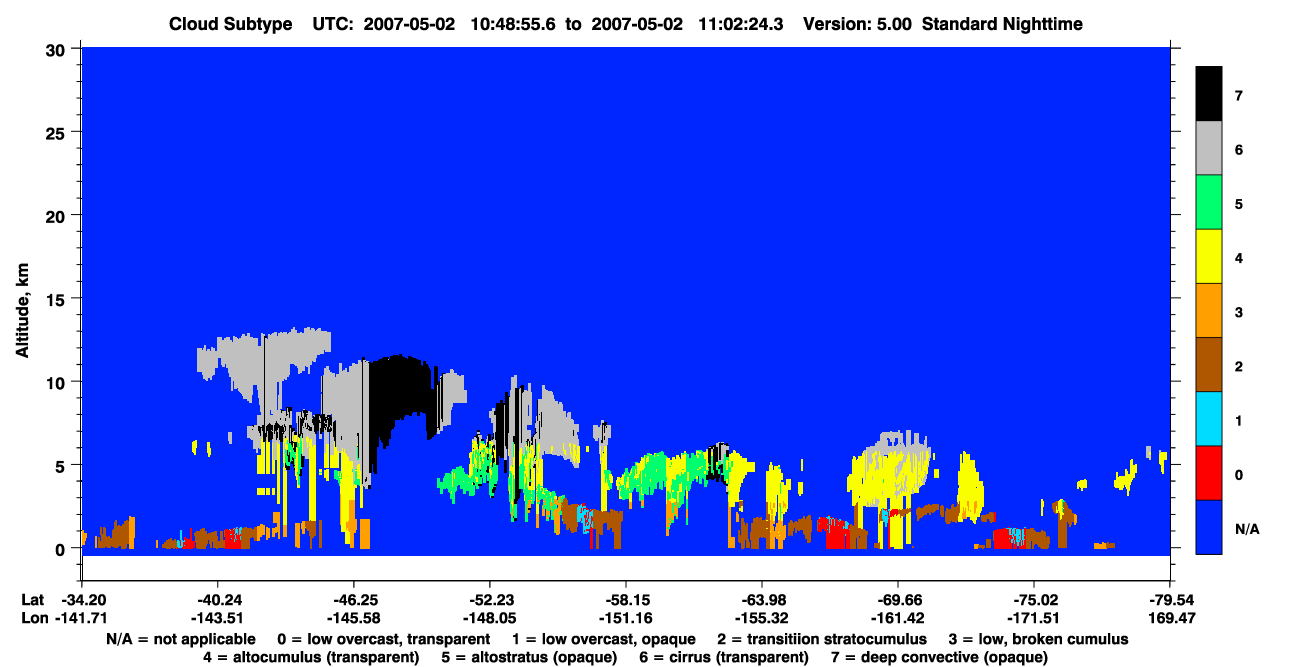Click legend text '2 = transitiion stratocumulus'
Viewport: 1300px width, 667px height.
point(822,639)
